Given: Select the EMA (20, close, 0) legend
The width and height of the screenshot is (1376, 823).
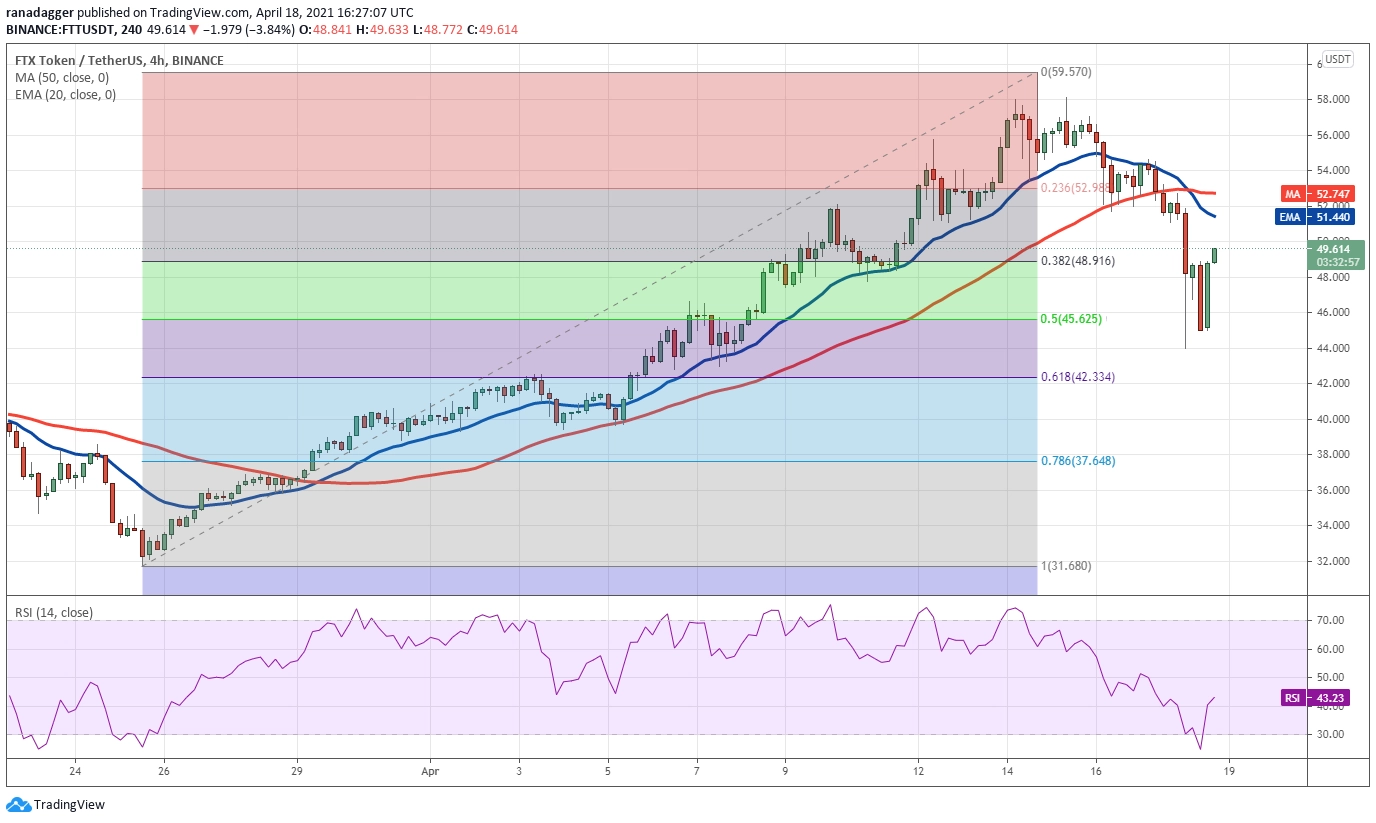Looking at the screenshot, I should (x=65, y=95).
